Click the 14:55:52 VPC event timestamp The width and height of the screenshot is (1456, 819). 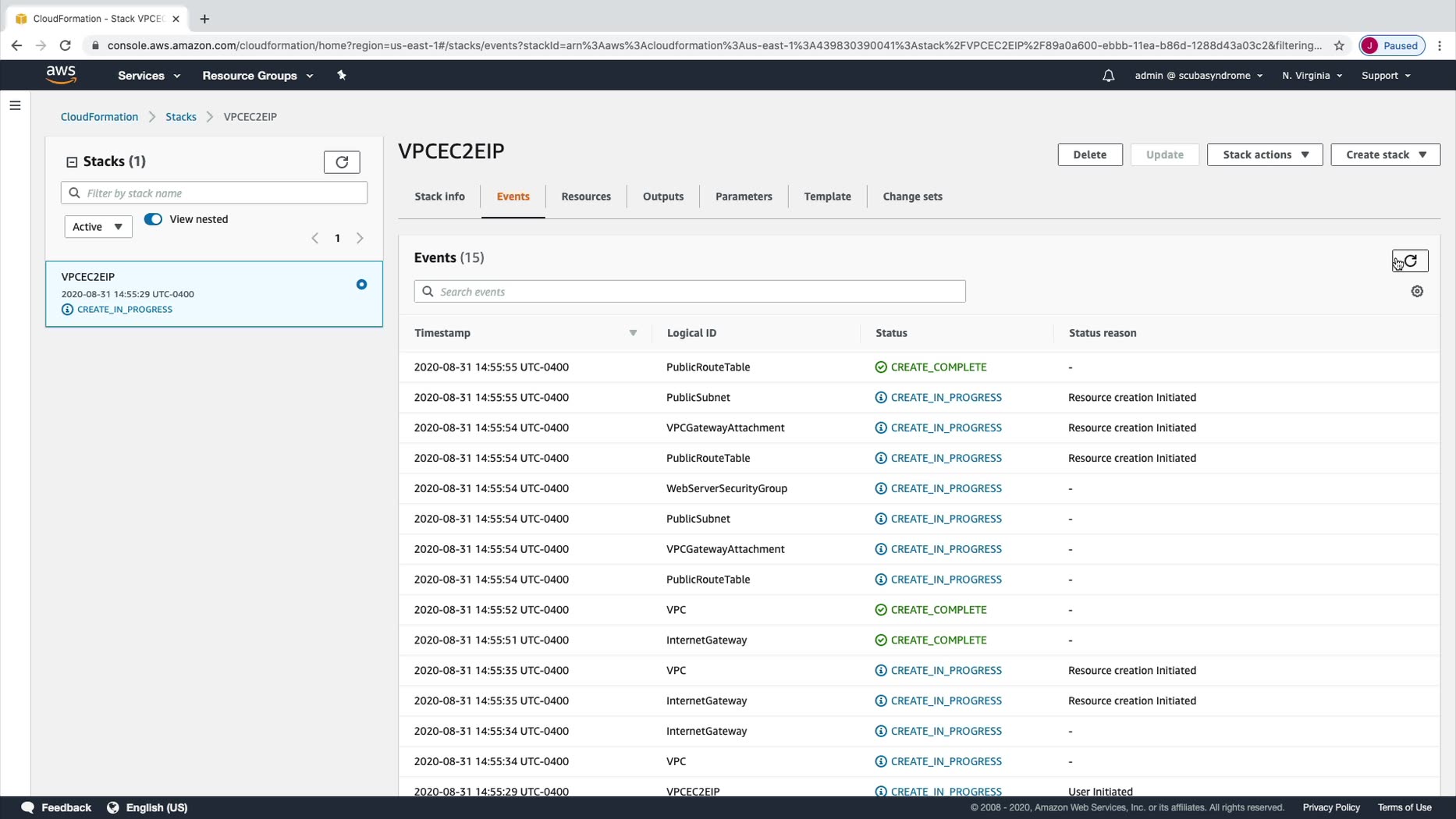click(x=492, y=610)
